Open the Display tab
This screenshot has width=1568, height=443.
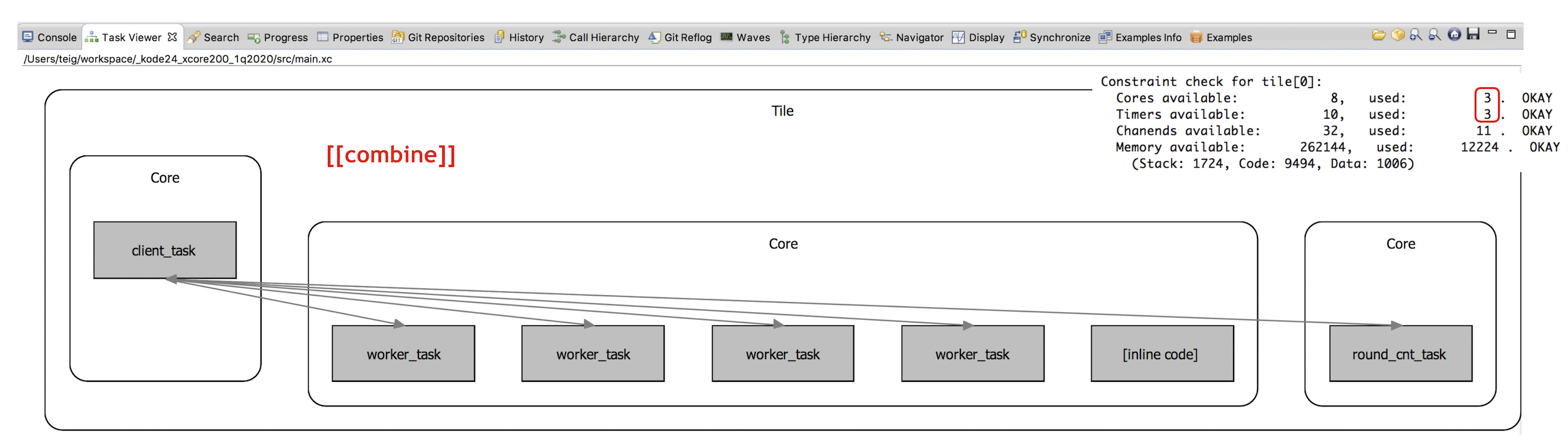978,37
